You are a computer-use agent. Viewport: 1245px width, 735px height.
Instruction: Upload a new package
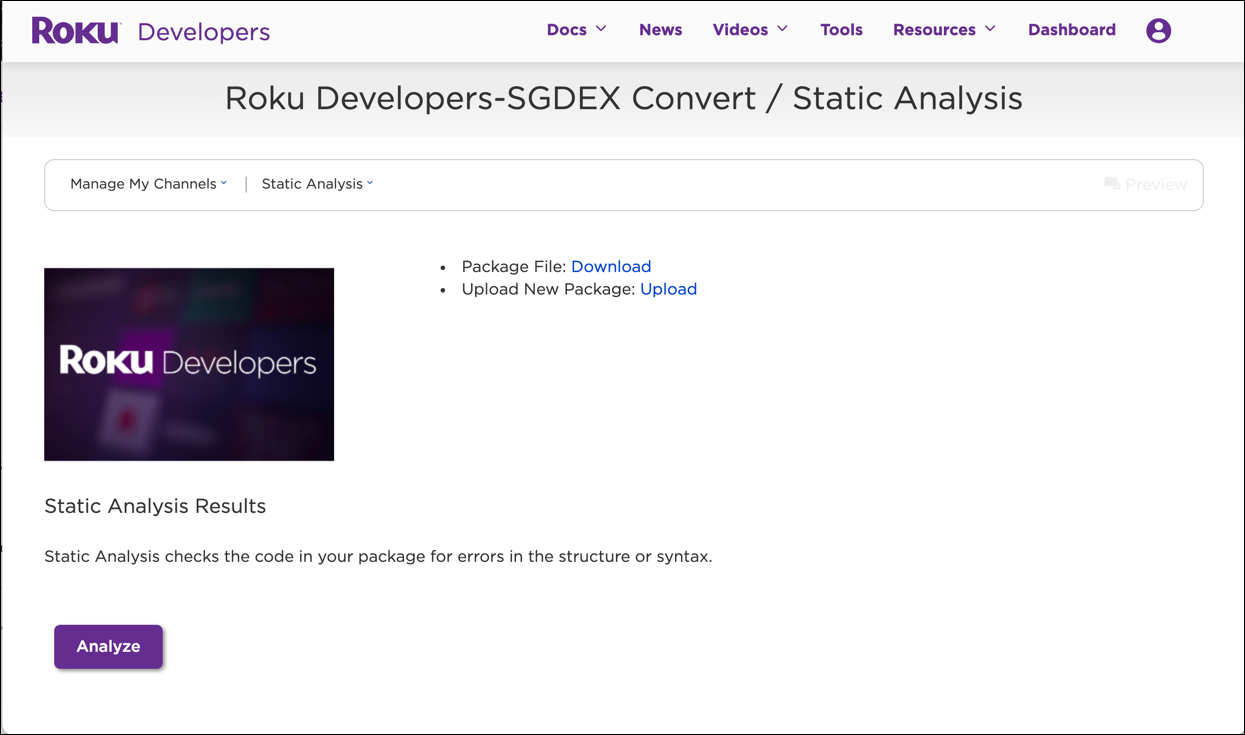tap(669, 289)
